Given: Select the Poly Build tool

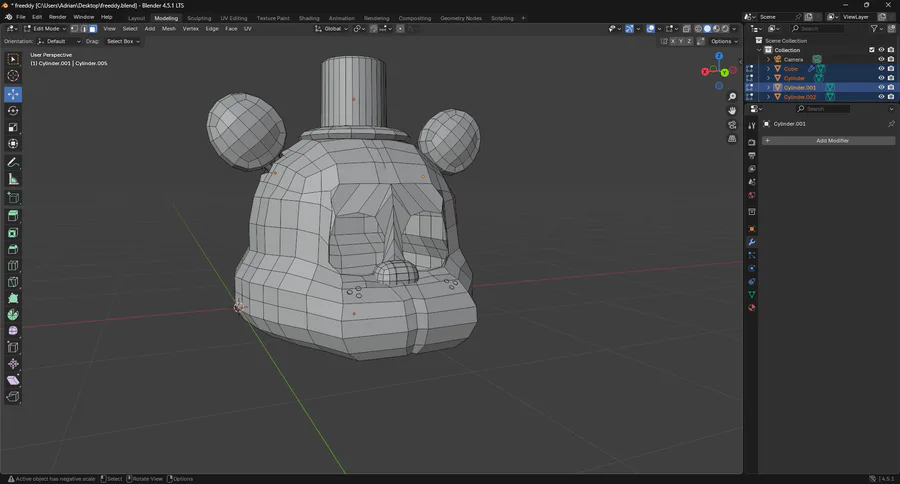Looking at the screenshot, I should tap(13, 299).
